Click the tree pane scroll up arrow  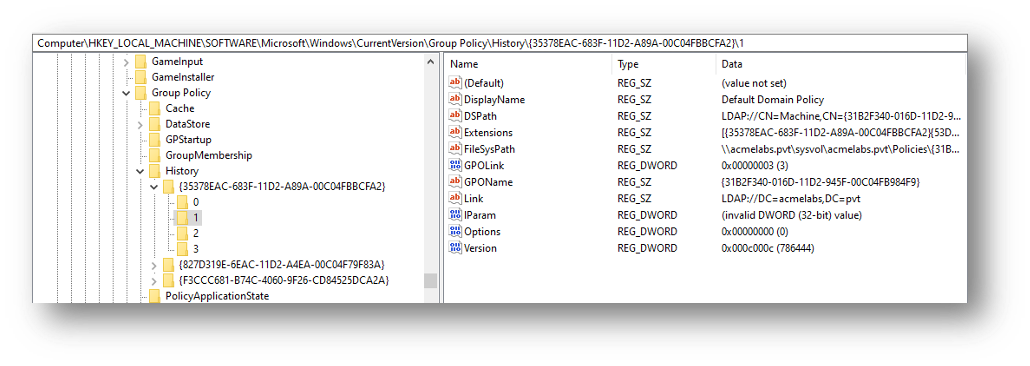tap(431, 62)
